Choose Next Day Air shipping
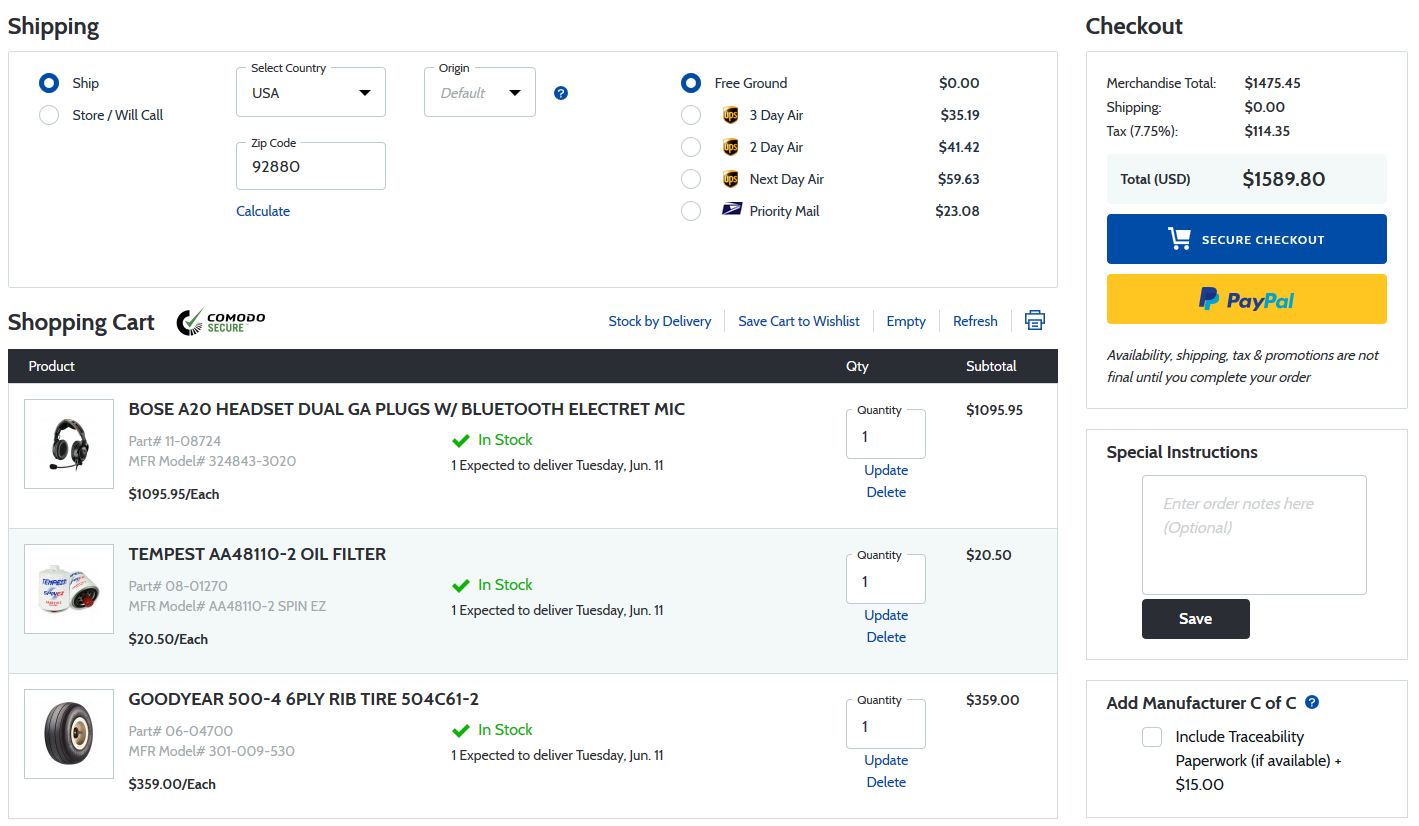 [691, 179]
